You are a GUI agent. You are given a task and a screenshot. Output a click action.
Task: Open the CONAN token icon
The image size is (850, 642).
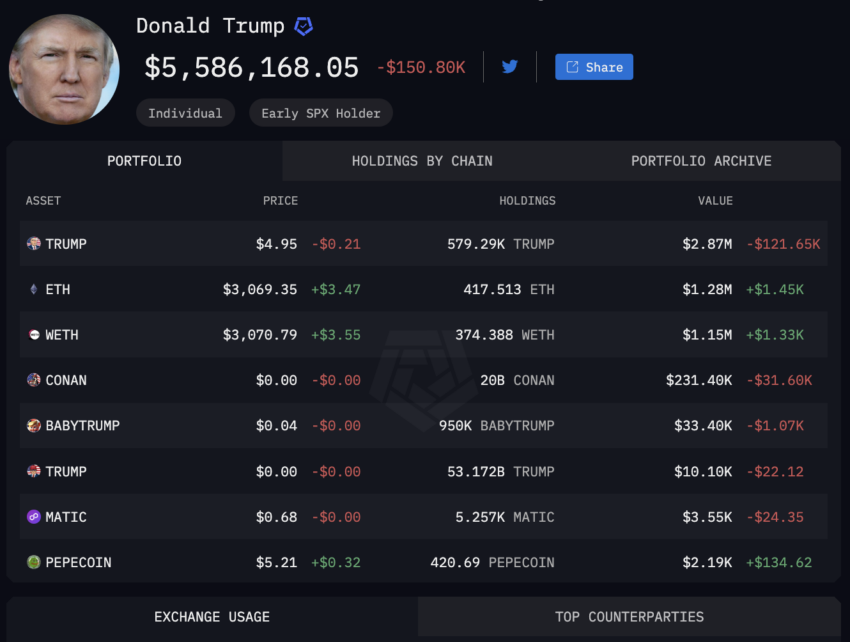tap(34, 380)
